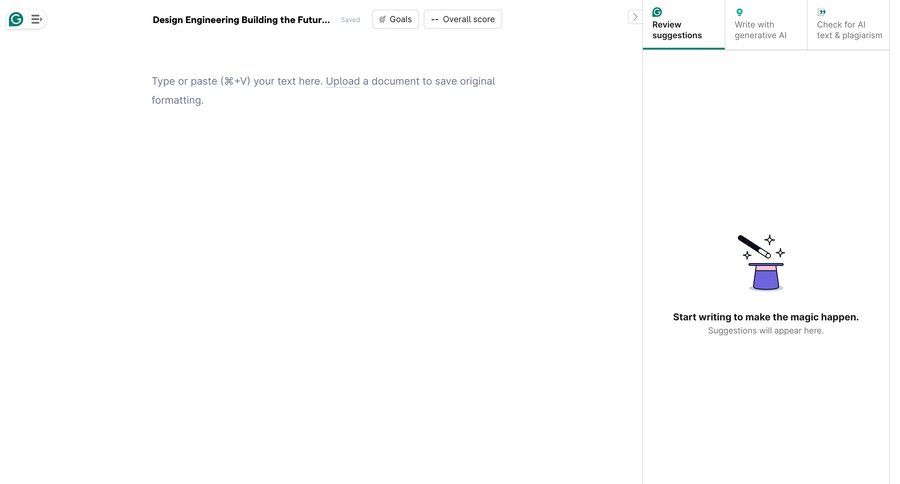Open Check for AI text & plagiarism tab
The height and width of the screenshot is (484, 900).
848,25
